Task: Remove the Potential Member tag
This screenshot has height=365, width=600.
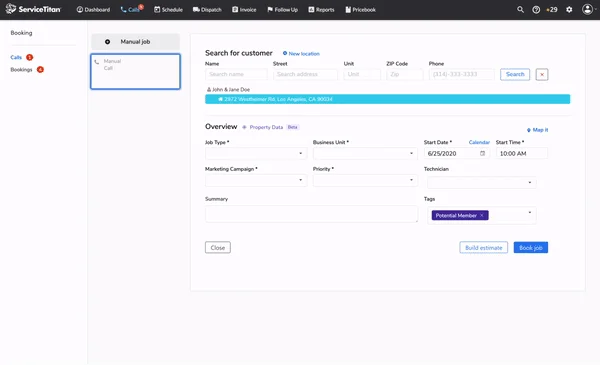Action: point(481,215)
